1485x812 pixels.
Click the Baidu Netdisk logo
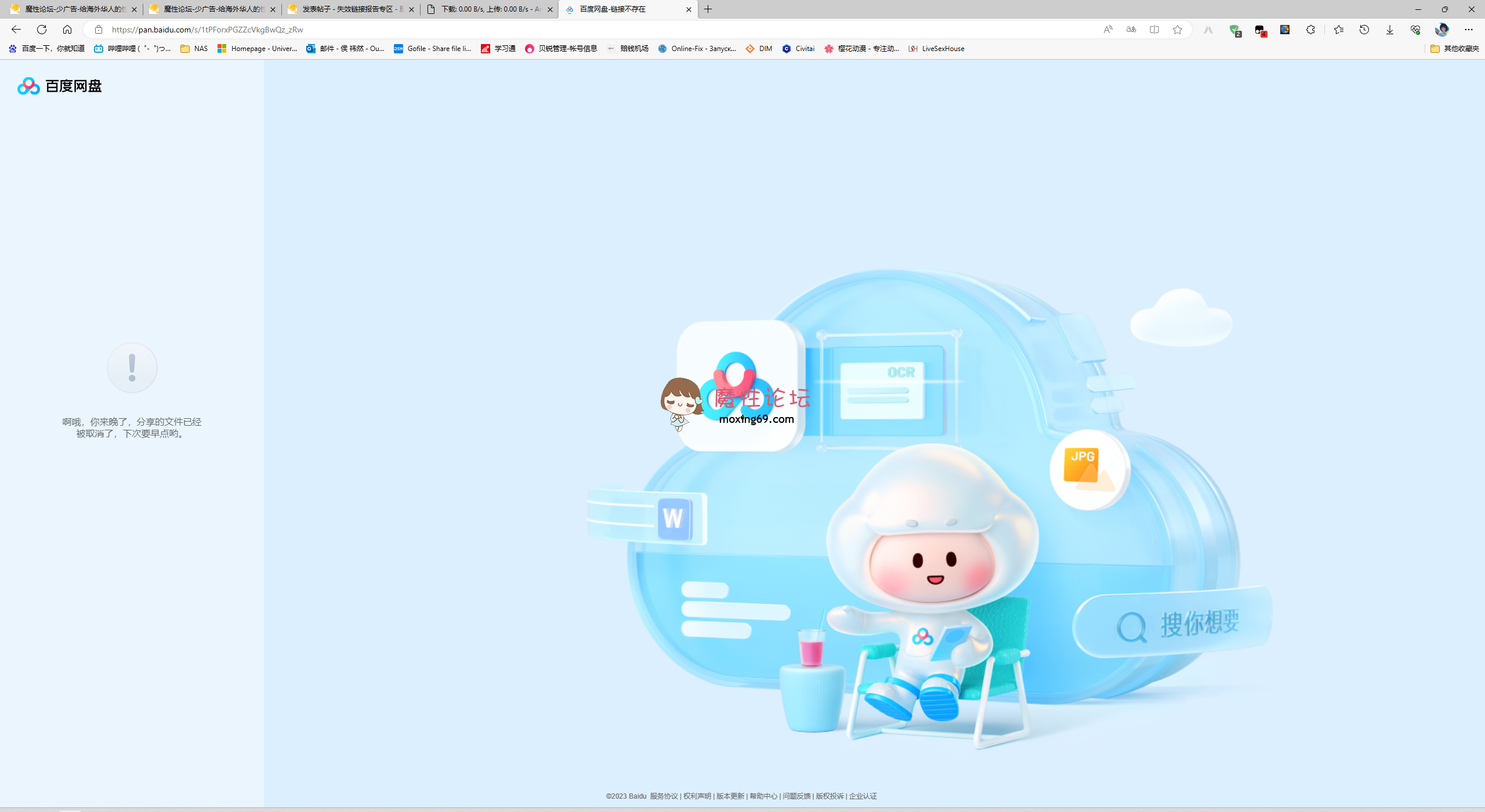tap(60, 86)
